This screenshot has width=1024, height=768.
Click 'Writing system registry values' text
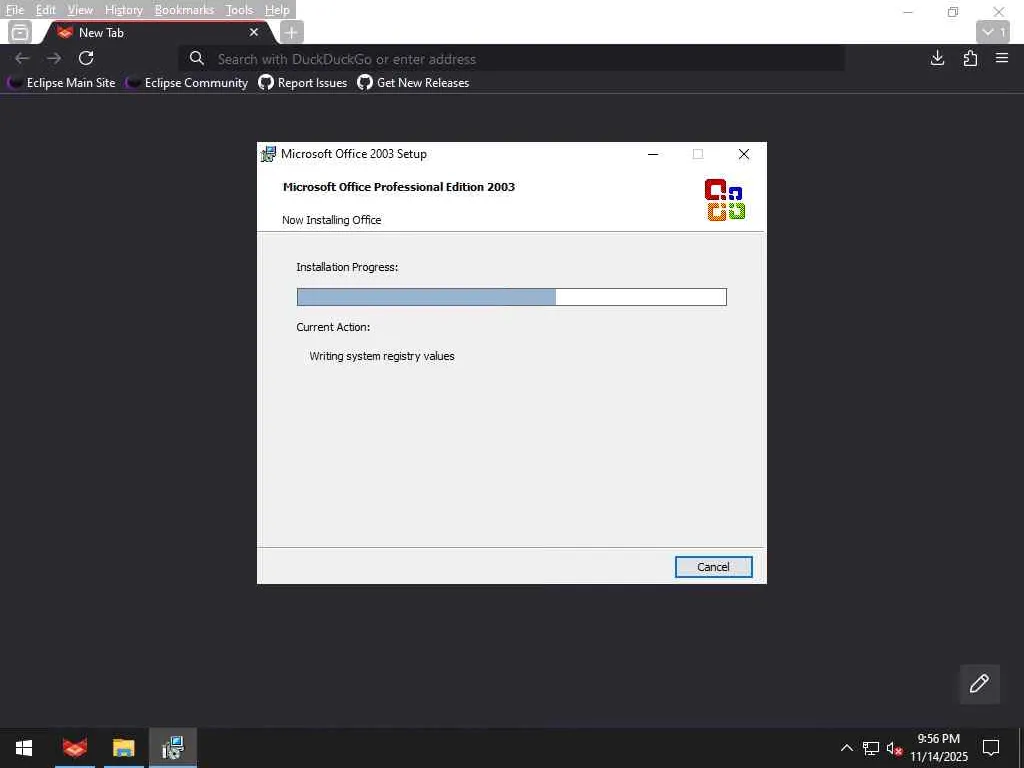tap(382, 356)
